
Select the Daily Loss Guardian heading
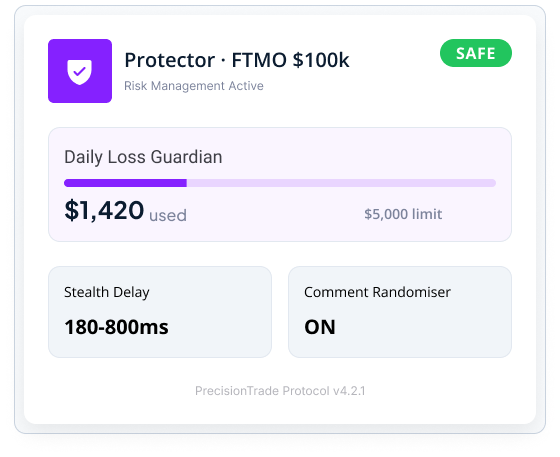[143, 157]
